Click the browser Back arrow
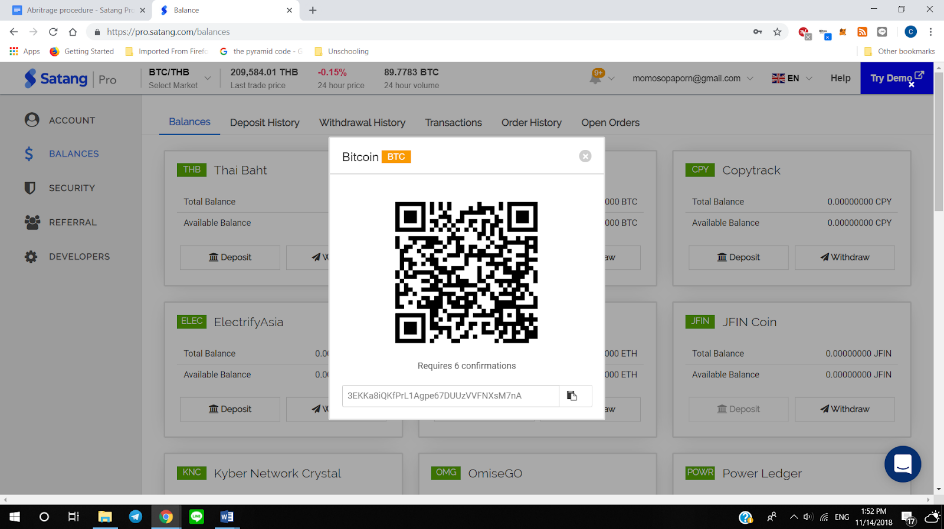The height and width of the screenshot is (529, 944). (x=14, y=32)
